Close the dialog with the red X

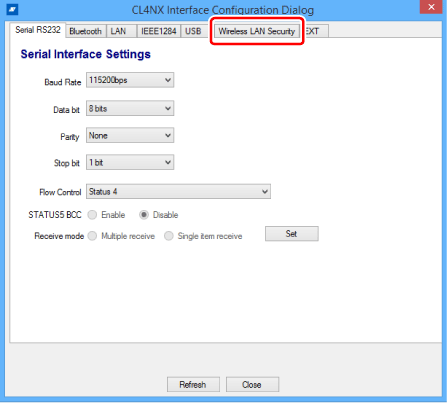[x=431, y=7]
